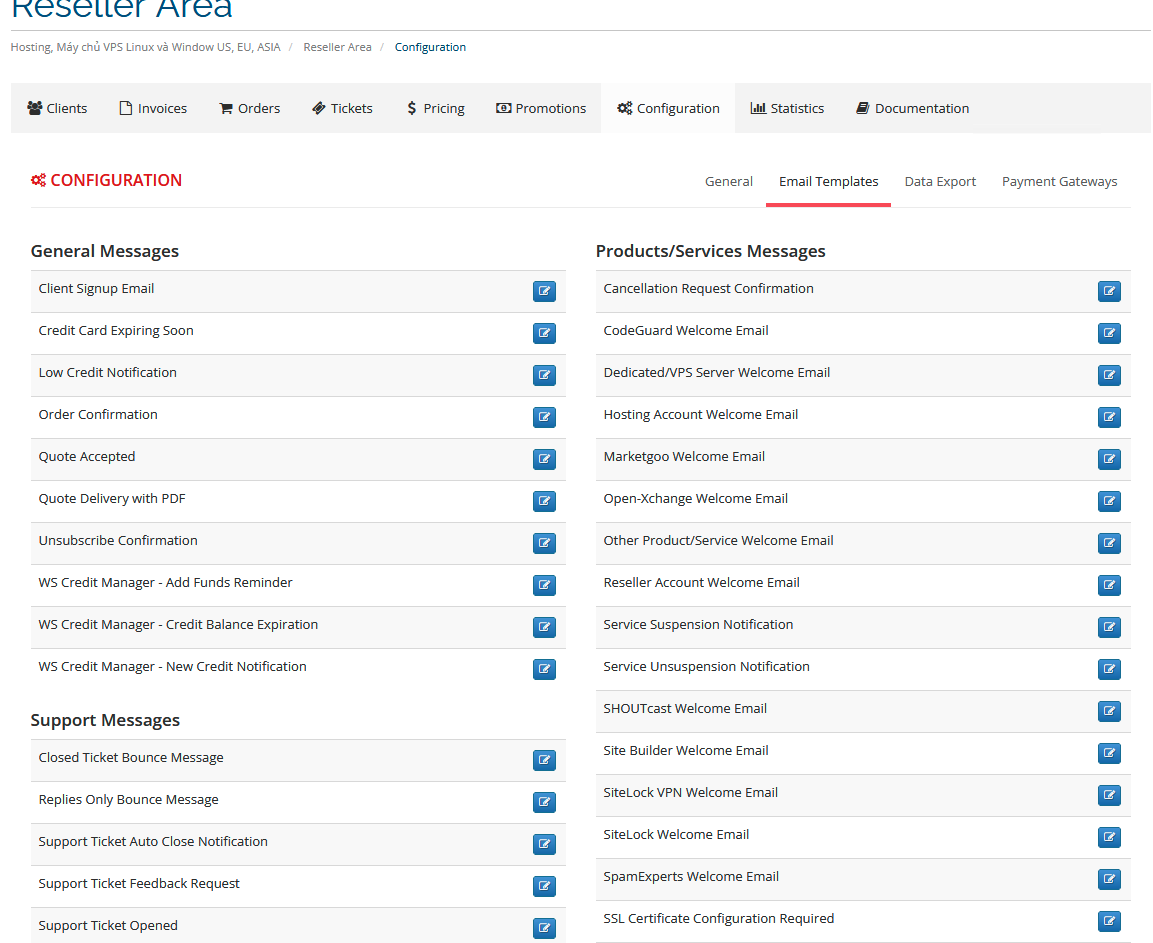Edit the Low Credit Notification template

544,376
